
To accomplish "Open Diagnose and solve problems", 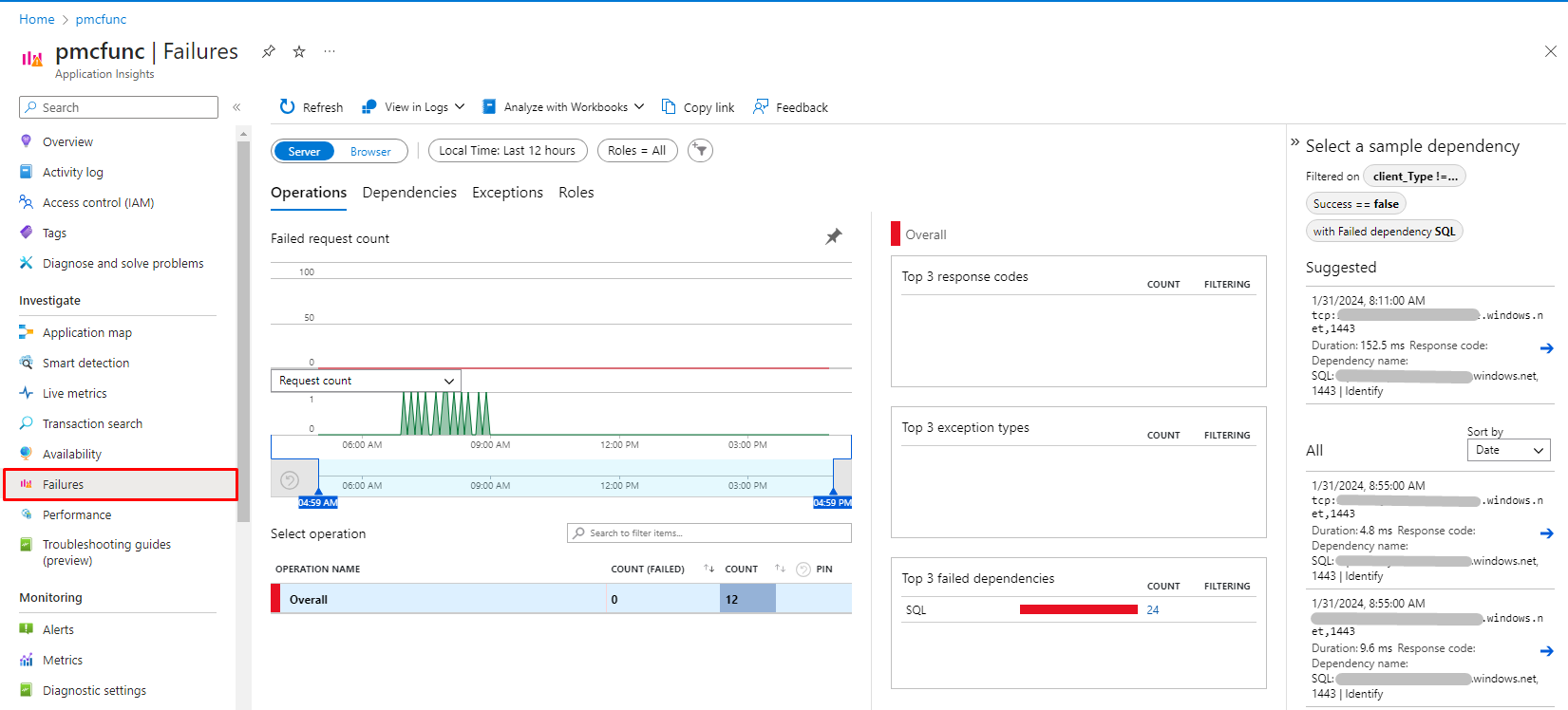I will pos(123,263).
